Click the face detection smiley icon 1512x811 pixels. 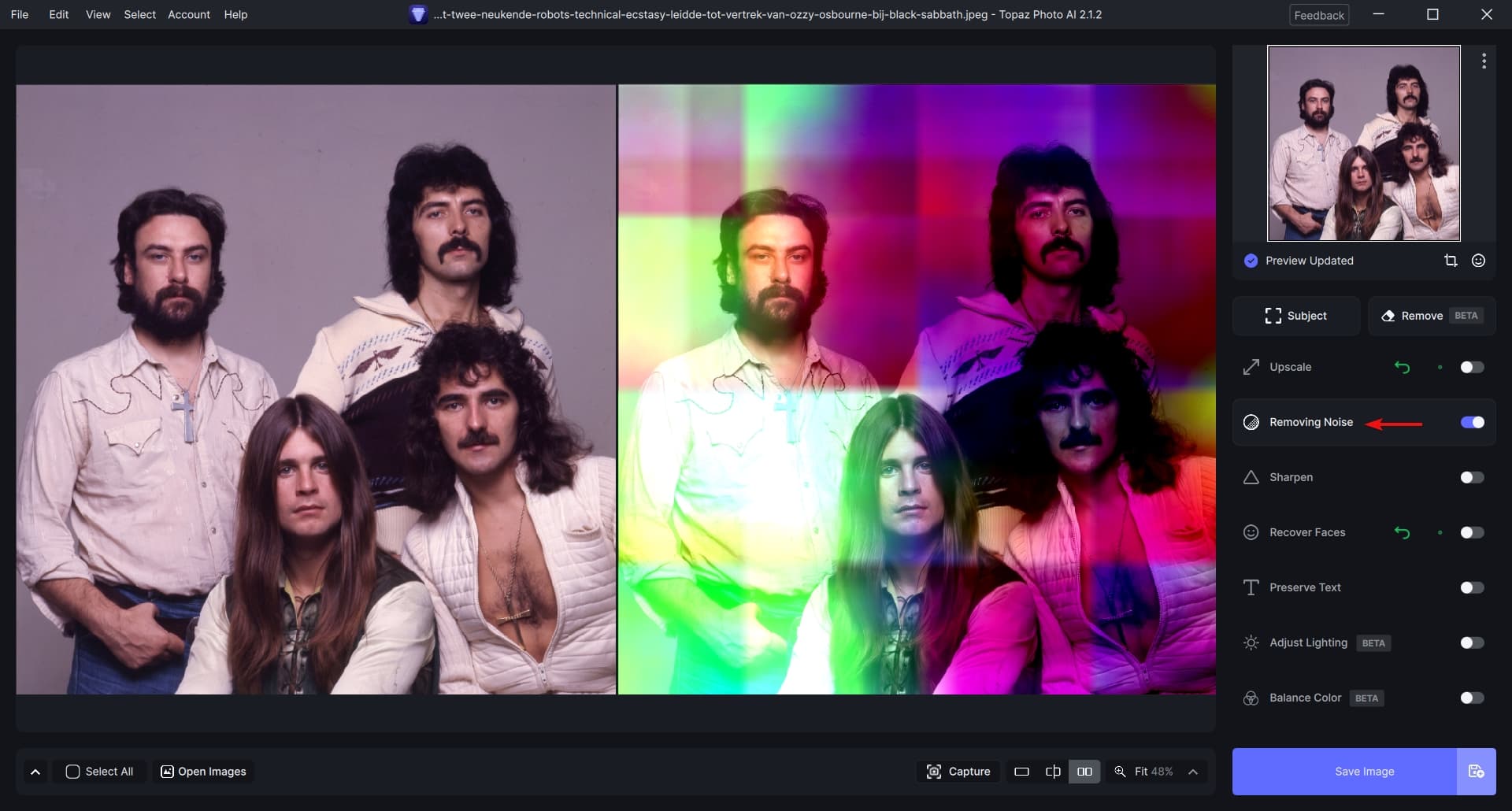tap(1478, 261)
